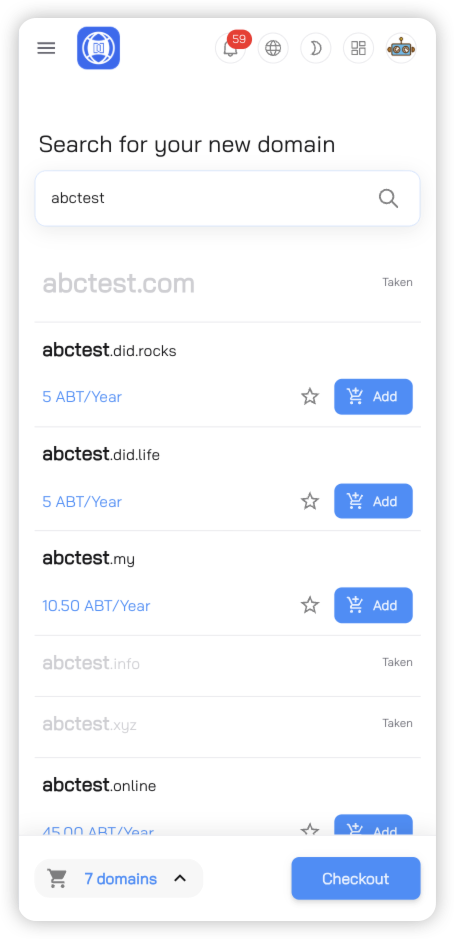Open the apps grid dashboard icon
The width and height of the screenshot is (454, 939).
pos(358,48)
